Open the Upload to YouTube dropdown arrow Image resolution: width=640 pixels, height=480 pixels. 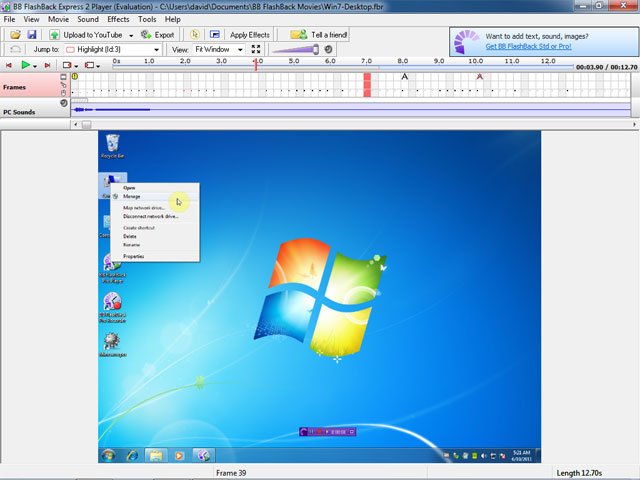click(131, 35)
